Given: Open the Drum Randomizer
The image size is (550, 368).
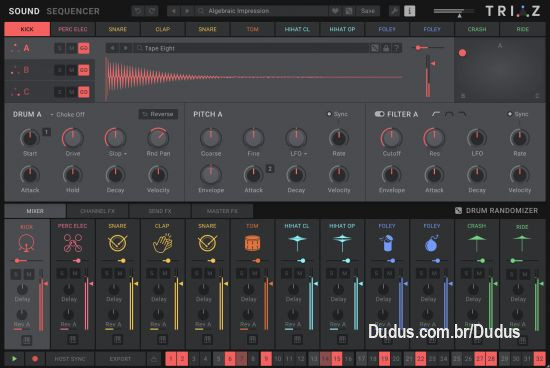Looking at the screenshot, I should [x=497, y=210].
